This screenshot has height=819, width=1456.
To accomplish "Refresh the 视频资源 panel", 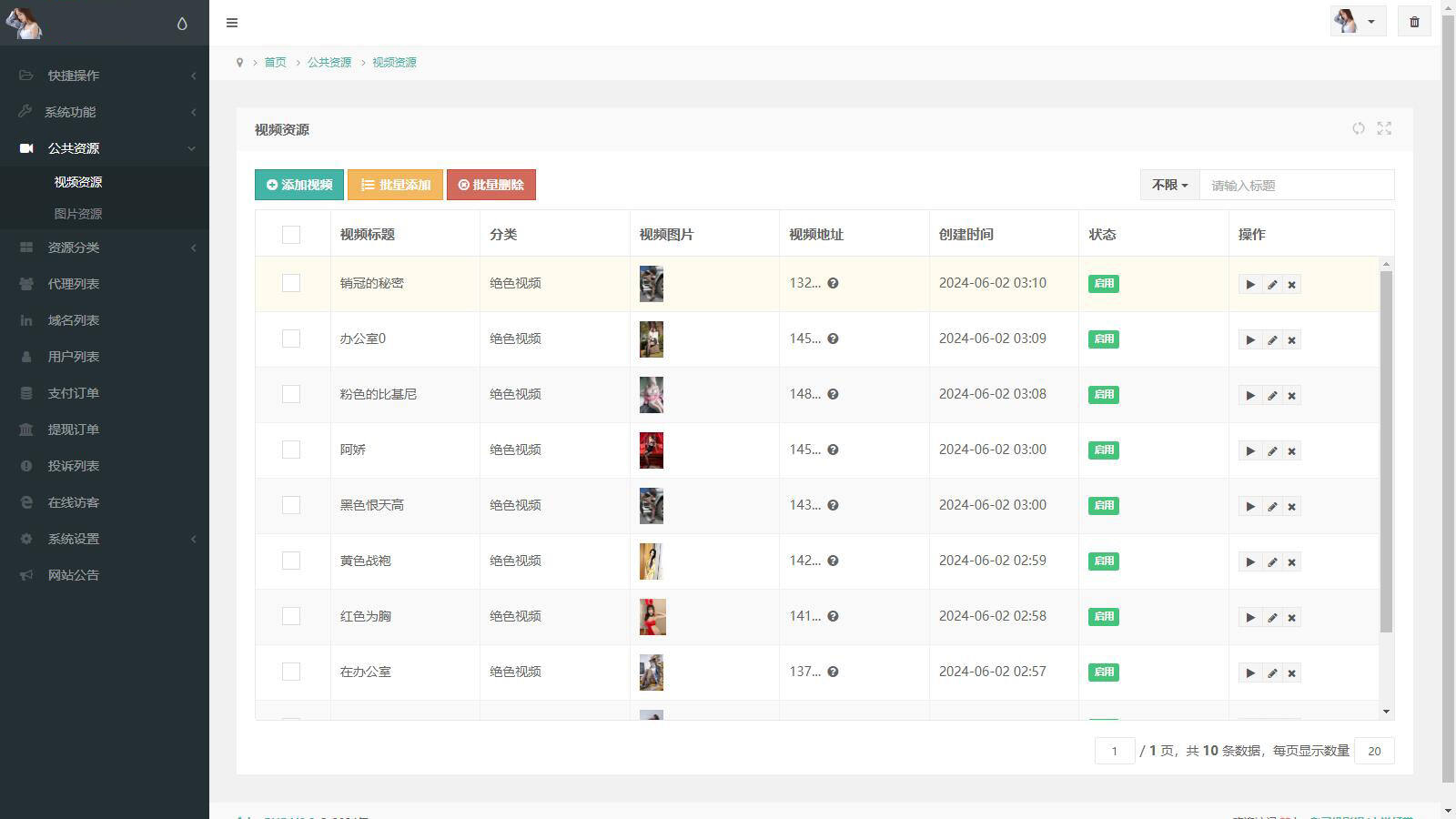I will pyautogui.click(x=1359, y=128).
